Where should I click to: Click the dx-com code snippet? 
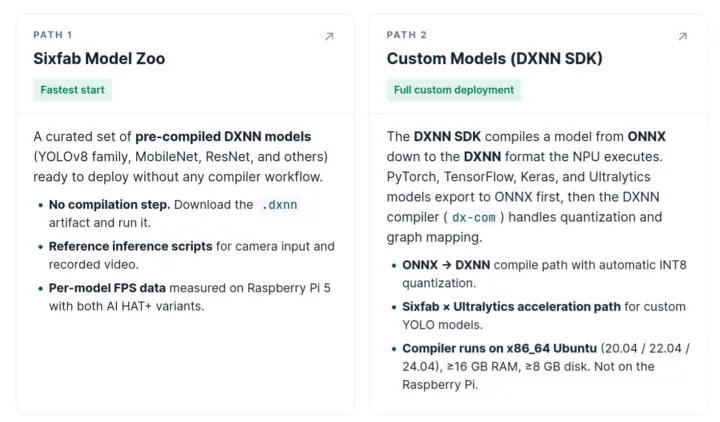(x=473, y=217)
